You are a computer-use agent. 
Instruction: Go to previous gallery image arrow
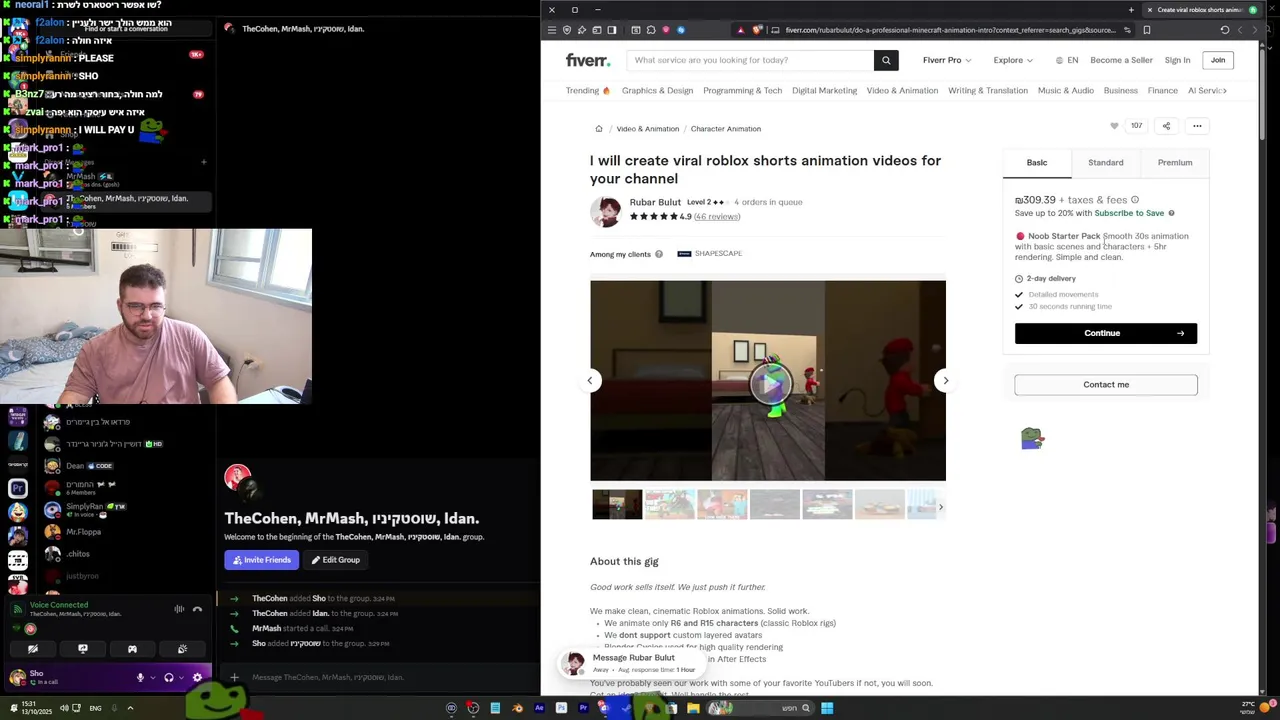click(x=590, y=380)
